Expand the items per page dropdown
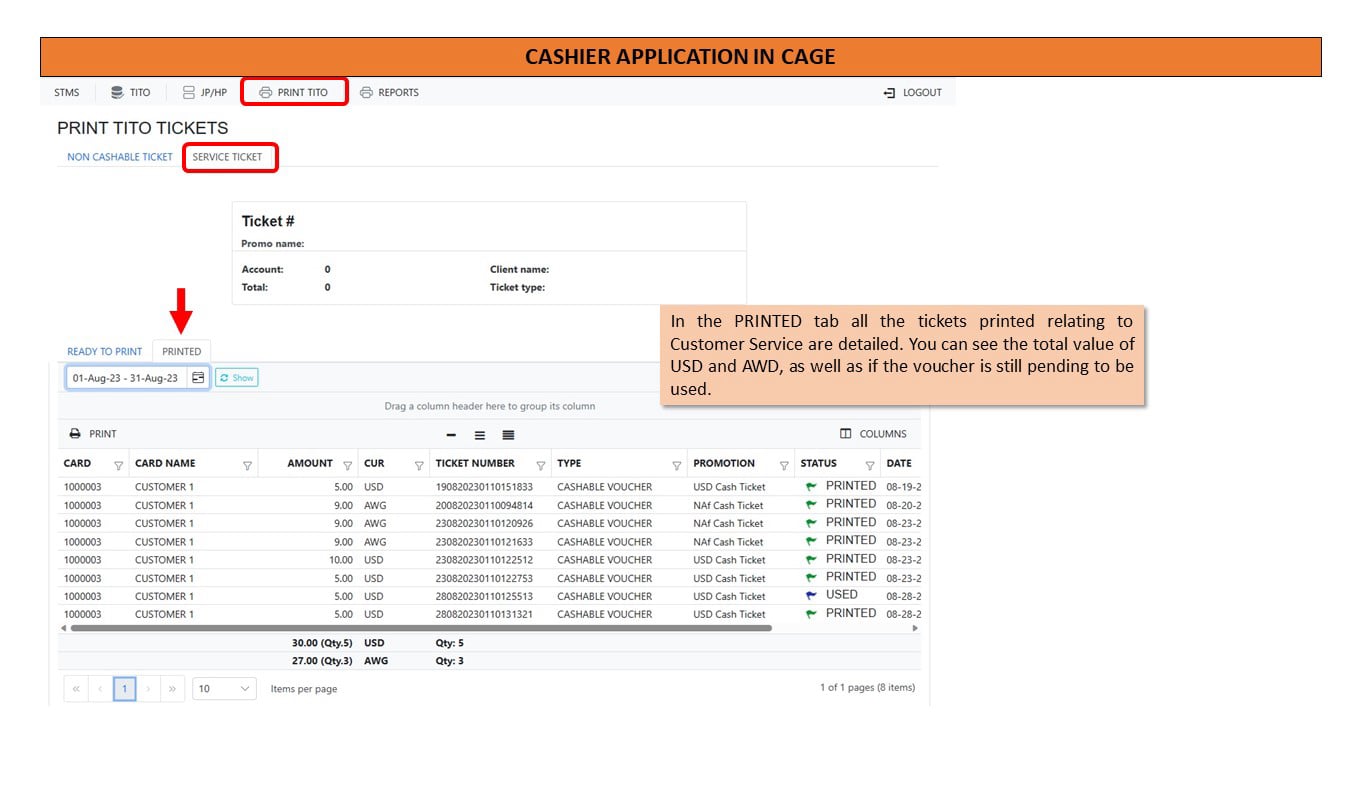This screenshot has width=1361, height=794. point(224,689)
